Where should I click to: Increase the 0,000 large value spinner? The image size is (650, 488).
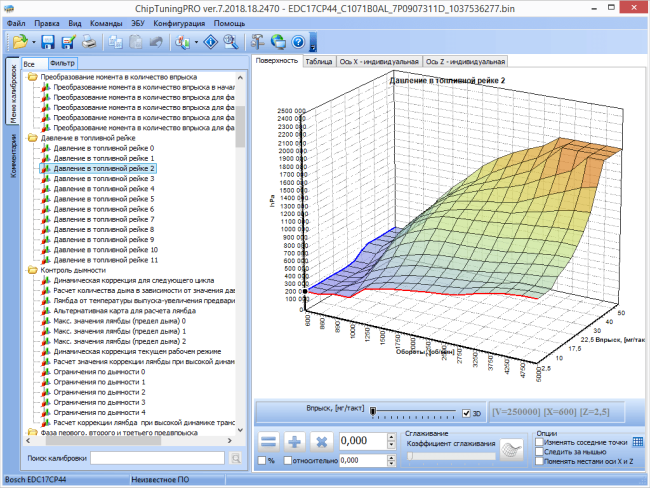click(x=391, y=437)
